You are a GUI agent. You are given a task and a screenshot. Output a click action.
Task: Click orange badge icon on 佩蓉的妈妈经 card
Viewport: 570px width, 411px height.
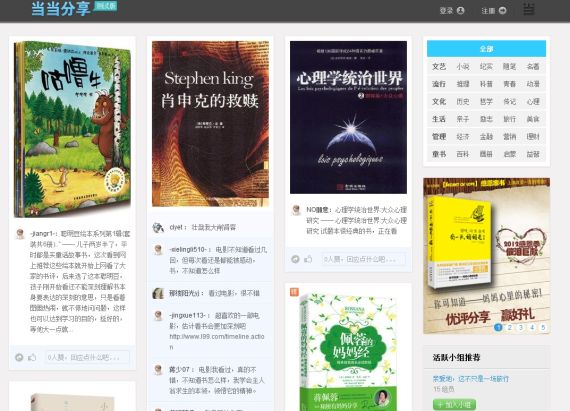(x=294, y=292)
